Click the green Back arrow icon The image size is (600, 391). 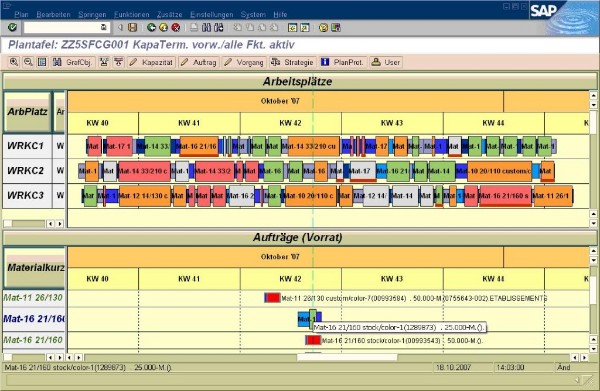pos(152,28)
